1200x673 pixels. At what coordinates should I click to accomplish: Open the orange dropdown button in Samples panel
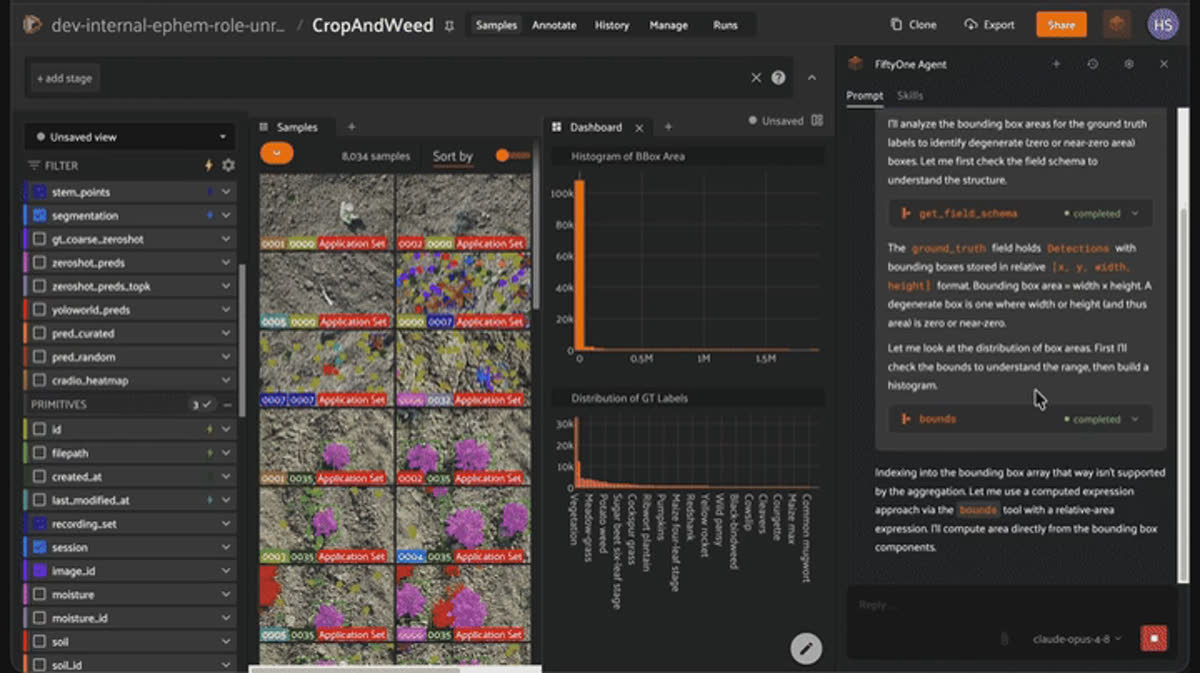[277, 154]
